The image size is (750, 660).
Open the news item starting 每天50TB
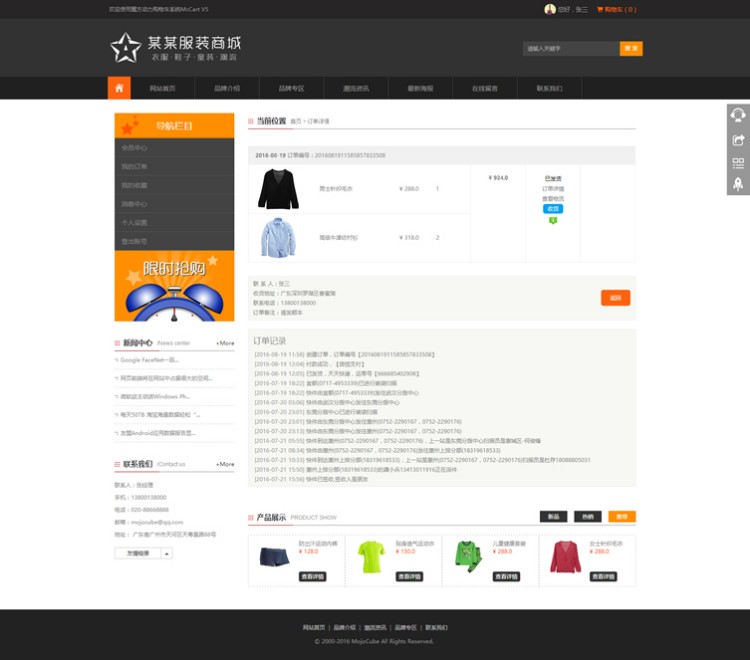coord(160,415)
